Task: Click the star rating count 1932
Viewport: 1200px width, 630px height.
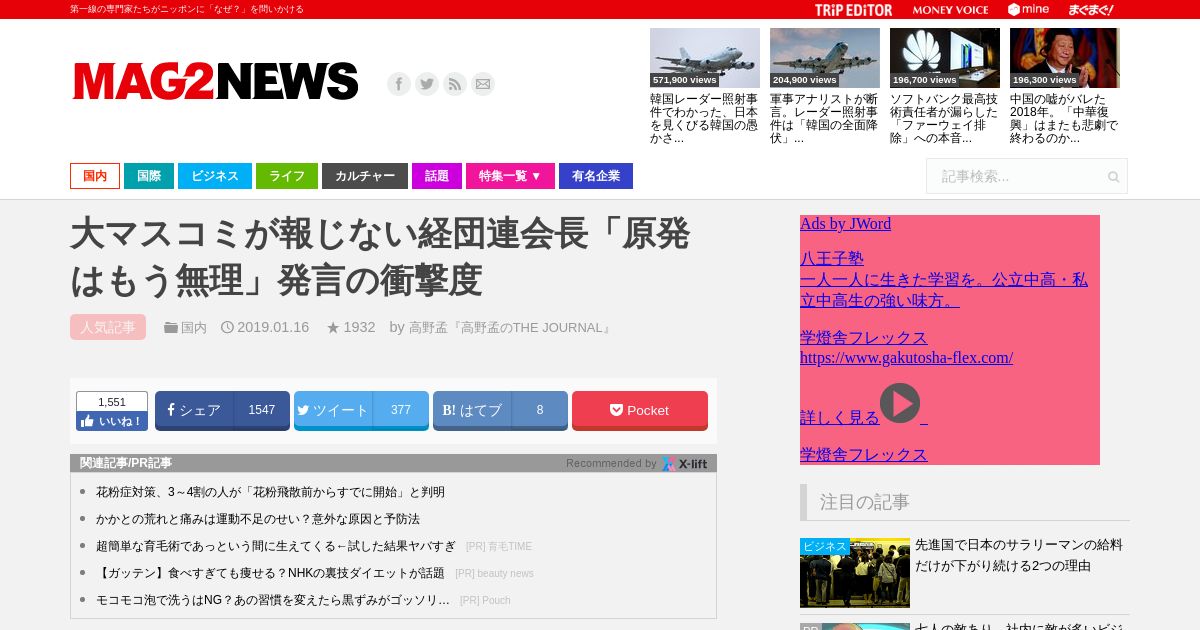Action: [359, 327]
